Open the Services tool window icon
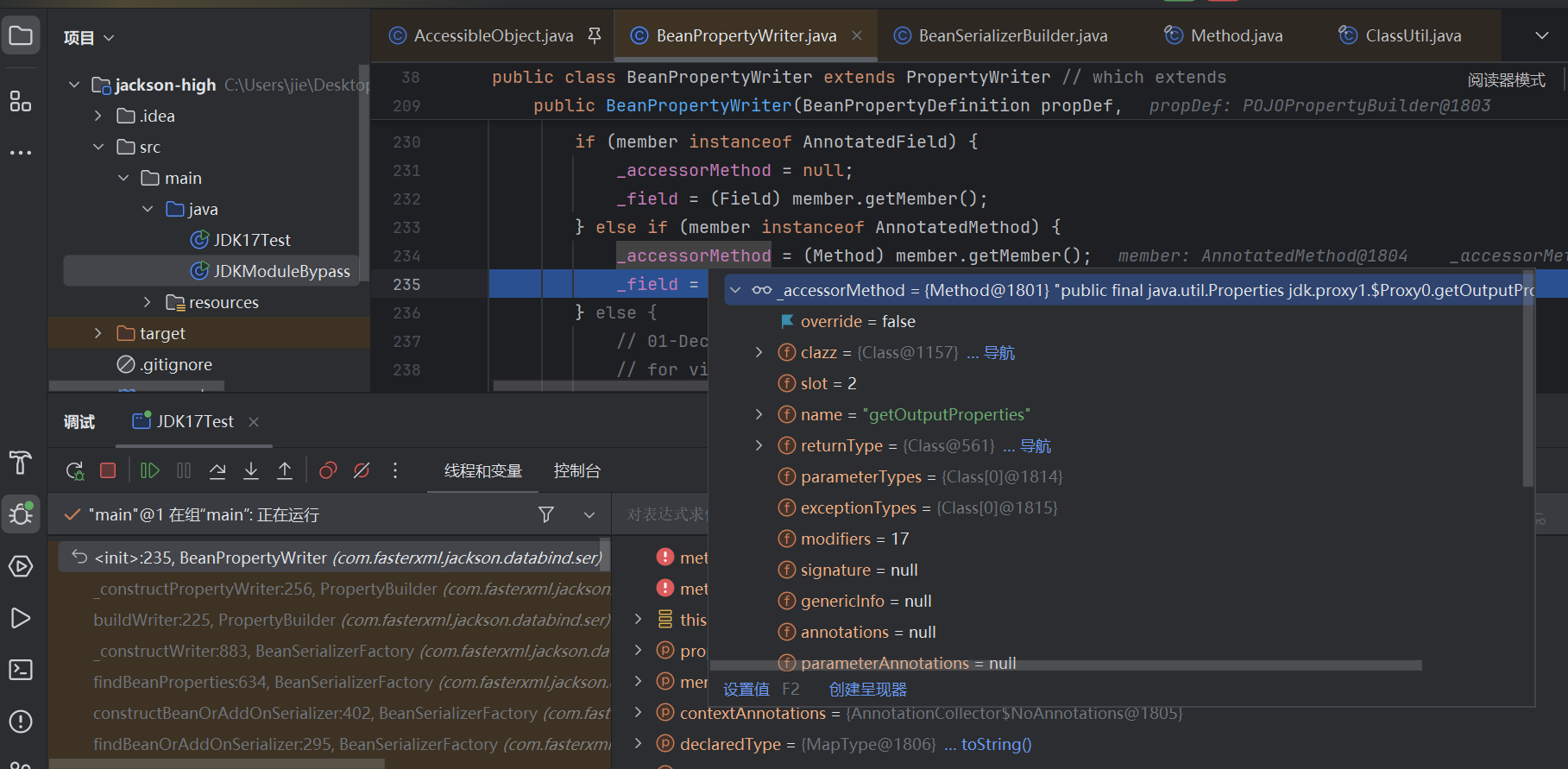1568x769 pixels. click(21, 566)
